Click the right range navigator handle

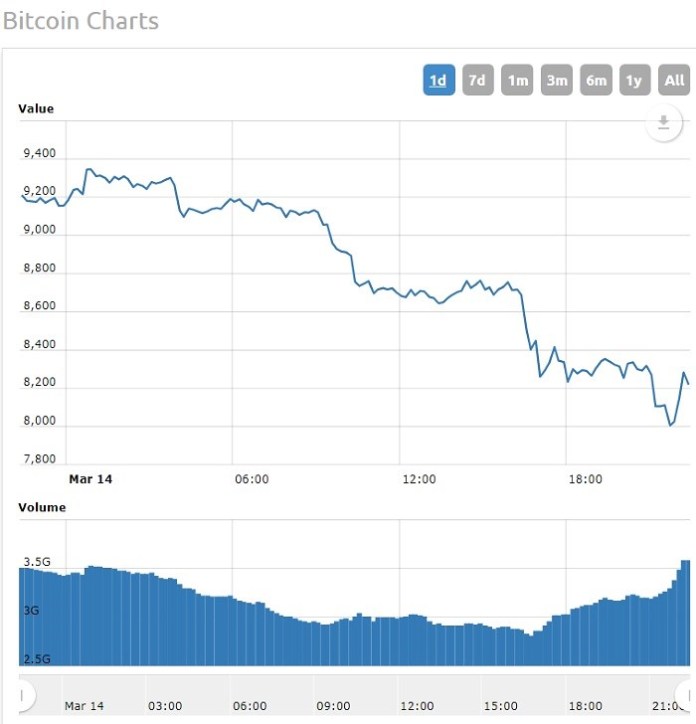(x=689, y=695)
